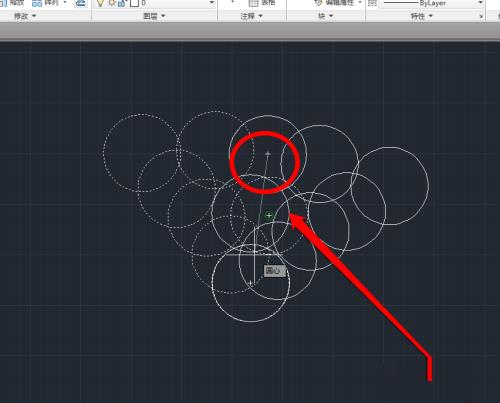Screen dimensions: 500x403
Task: Expand the Modify (修改) panel
Action: click(x=25, y=16)
